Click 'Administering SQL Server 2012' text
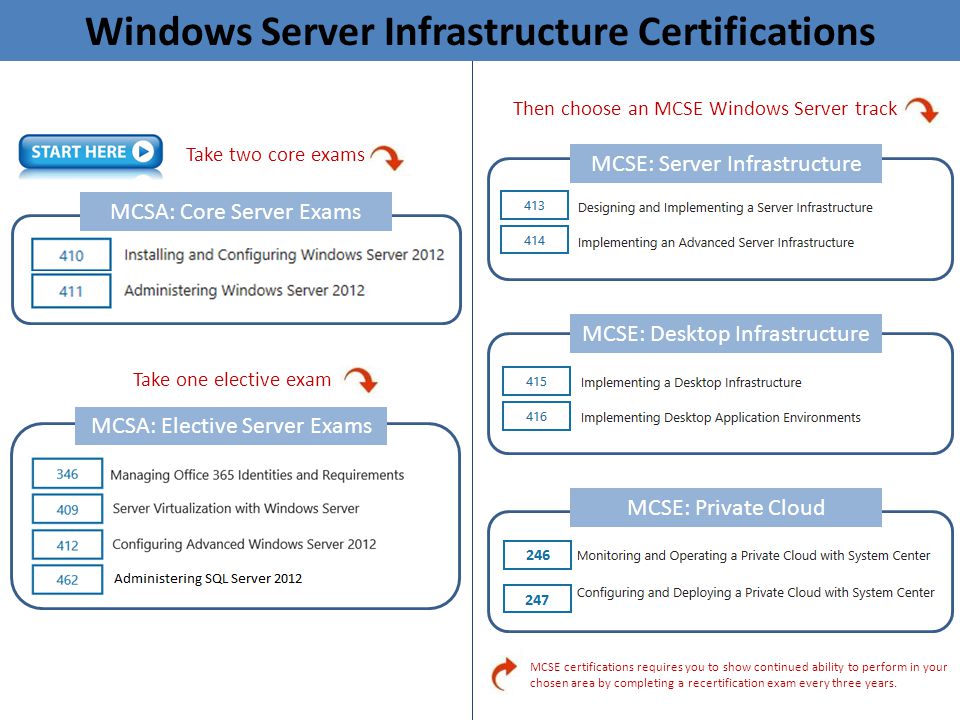 tap(208, 579)
